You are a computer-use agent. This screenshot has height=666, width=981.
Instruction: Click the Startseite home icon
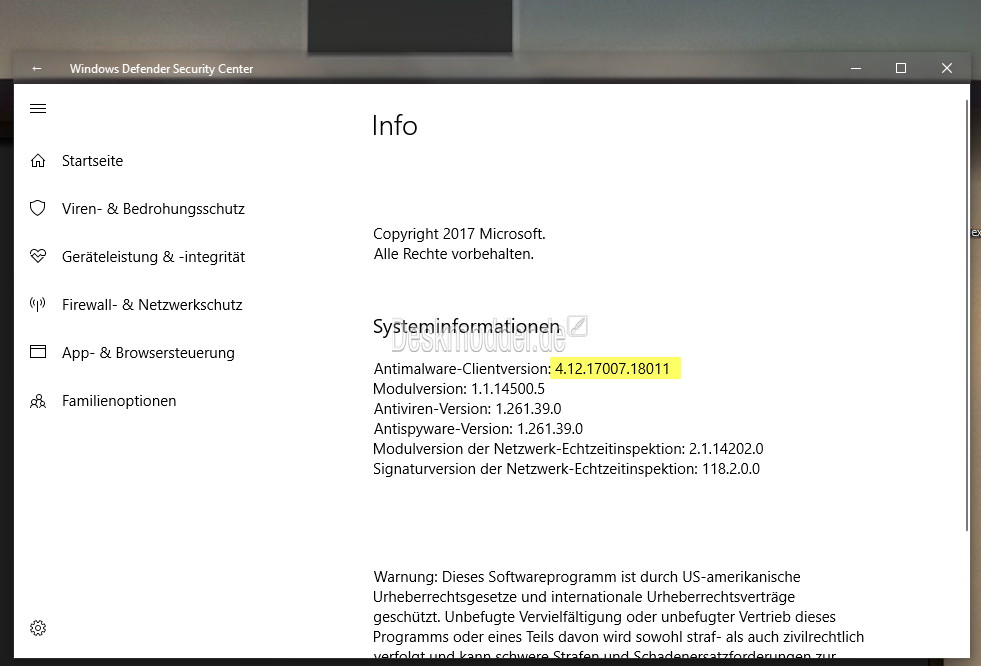(38, 161)
